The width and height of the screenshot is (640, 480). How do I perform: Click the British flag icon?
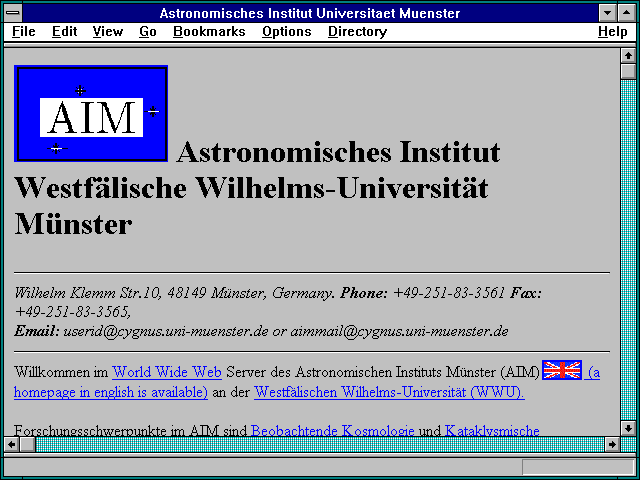[x=562, y=370]
